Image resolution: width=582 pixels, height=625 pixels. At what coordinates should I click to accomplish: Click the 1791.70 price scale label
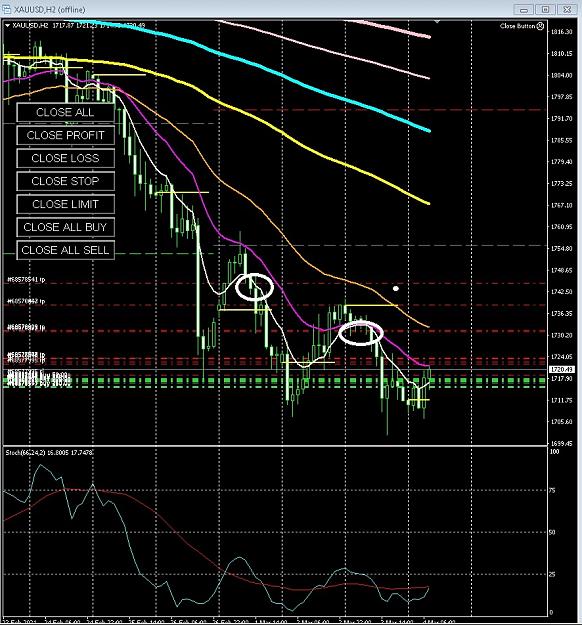[x=561, y=118]
